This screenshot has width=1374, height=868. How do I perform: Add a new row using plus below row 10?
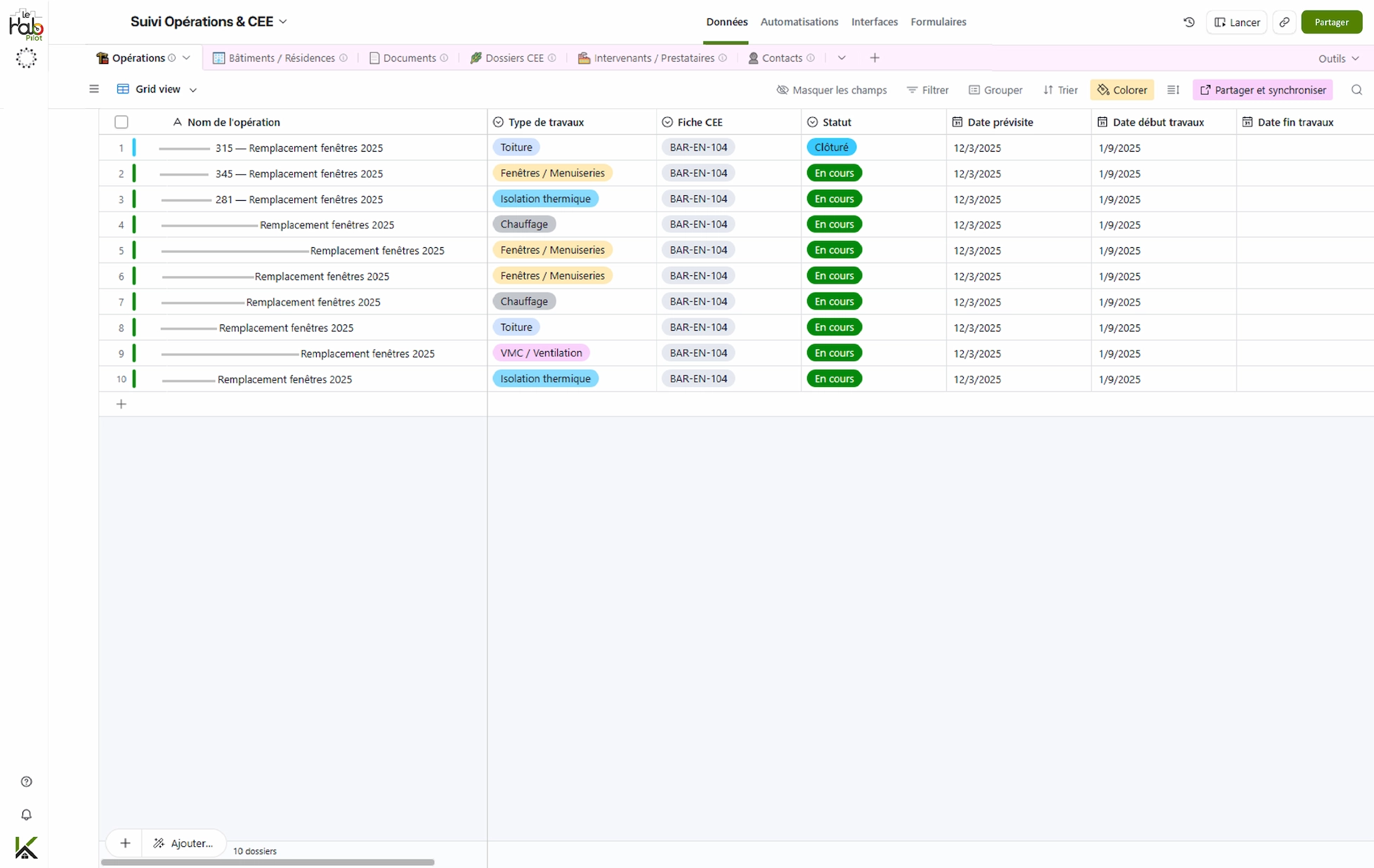tap(122, 404)
